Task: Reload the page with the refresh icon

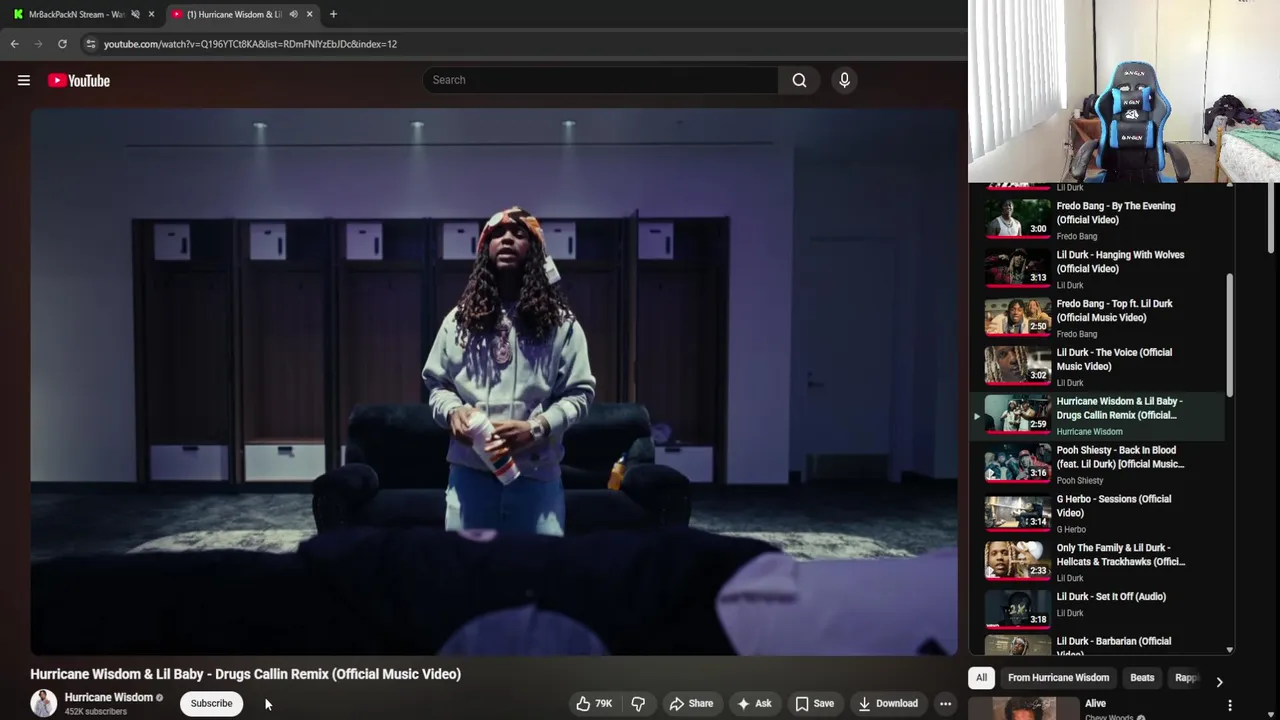Action: pos(62,44)
